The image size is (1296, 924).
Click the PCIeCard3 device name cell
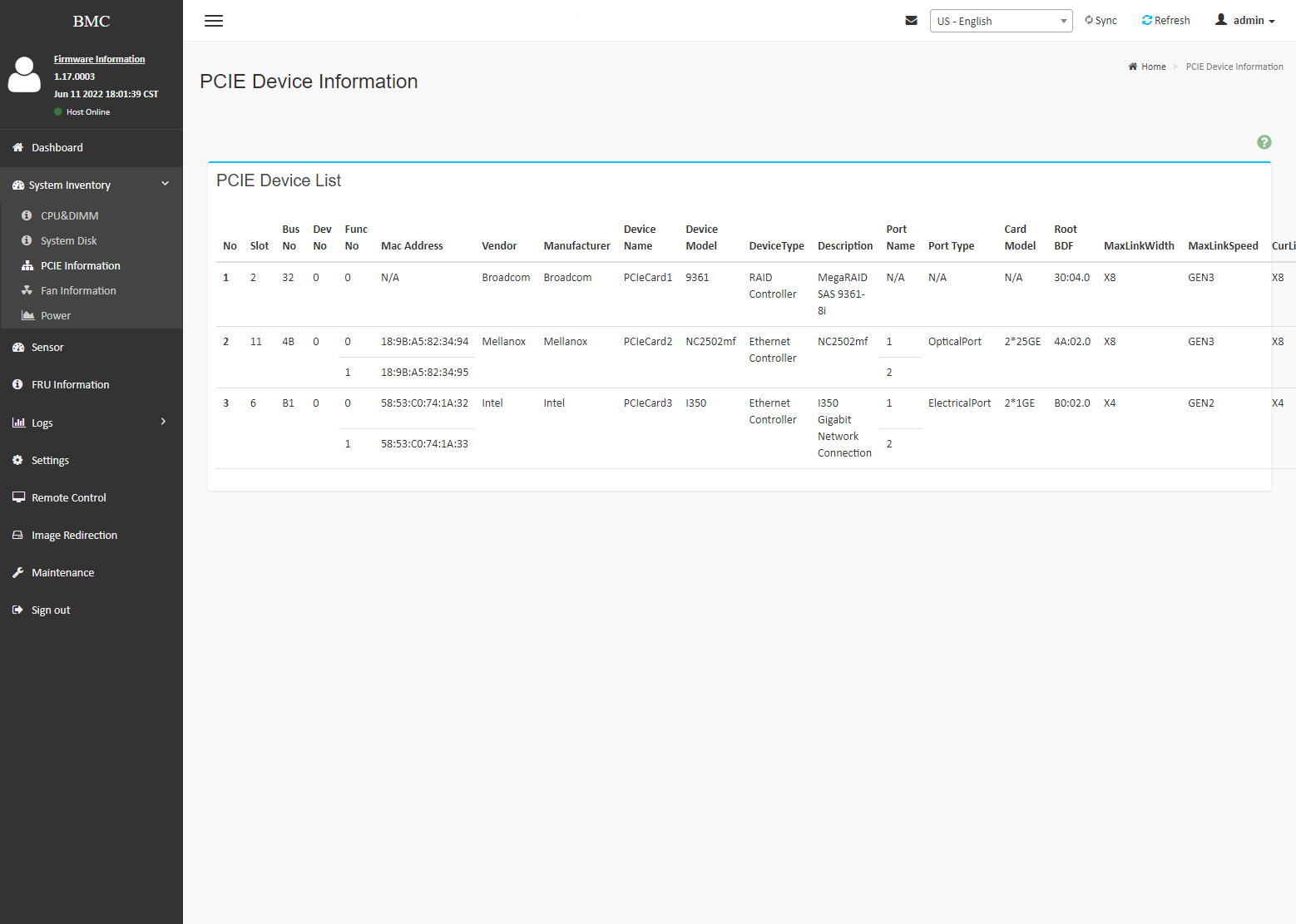tap(648, 403)
